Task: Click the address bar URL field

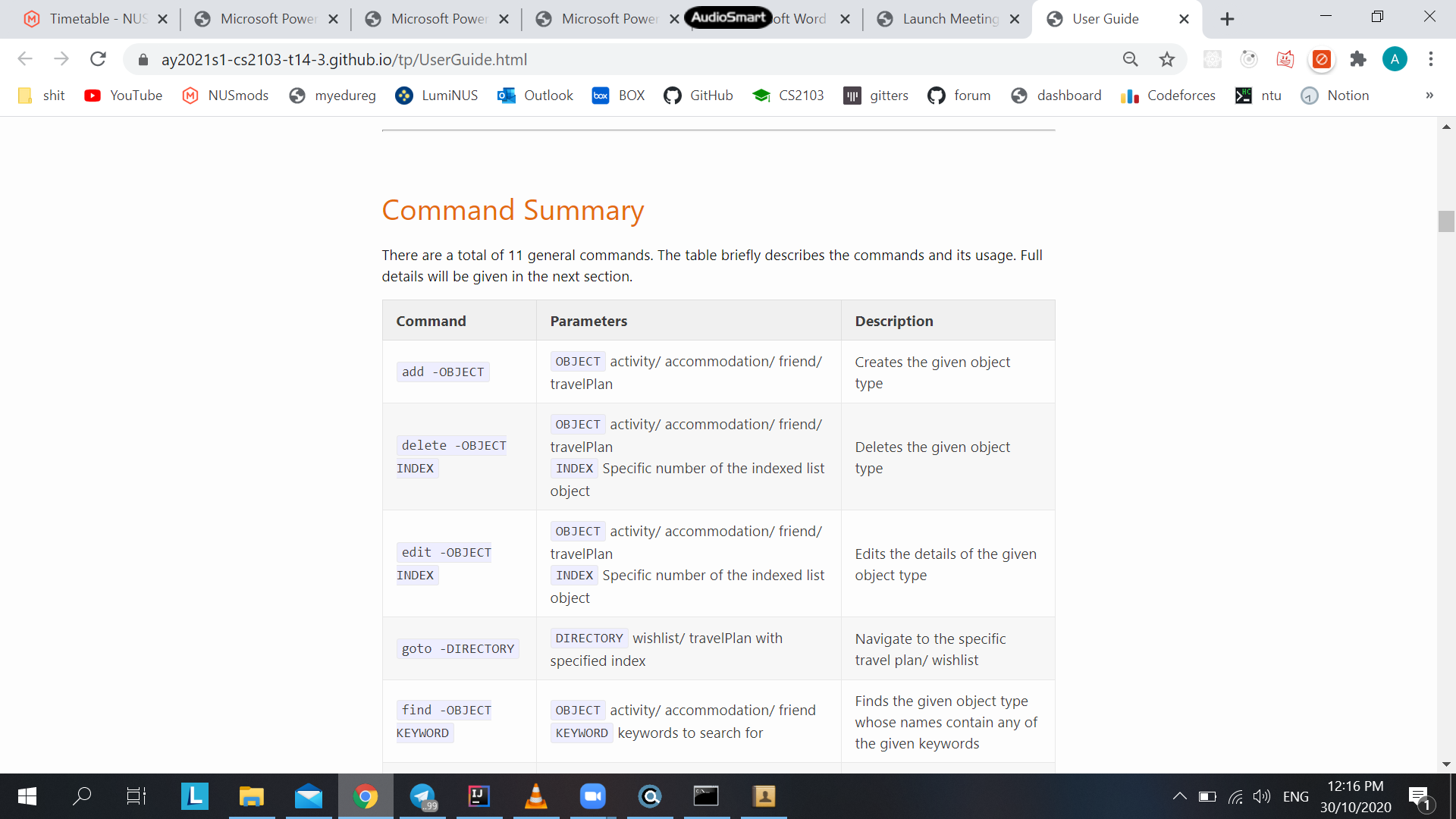Action: (x=607, y=59)
